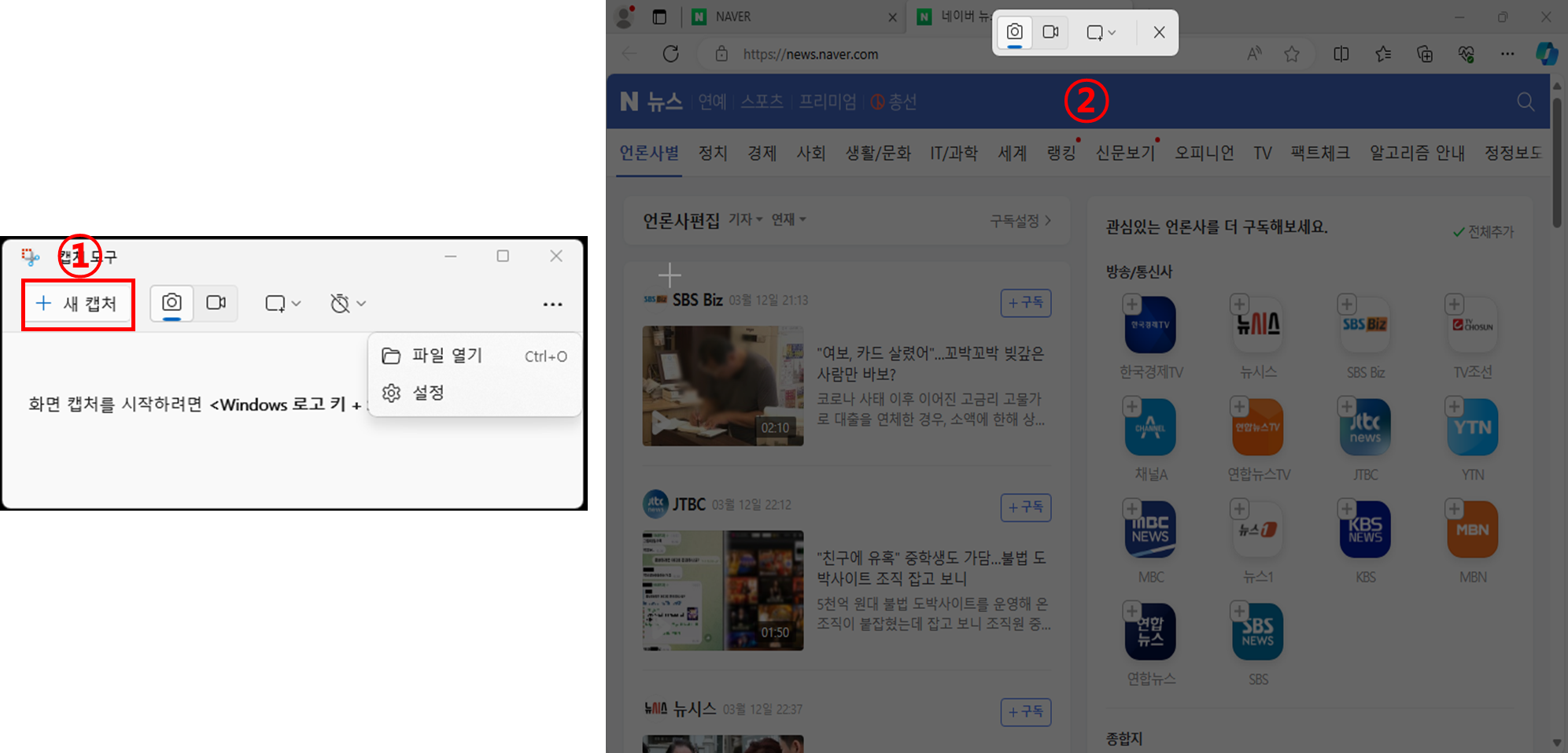Viewport: 1568px width, 753px height.
Task: Expand the 기자 dropdown next to 언론사편집
Action: tap(745, 220)
